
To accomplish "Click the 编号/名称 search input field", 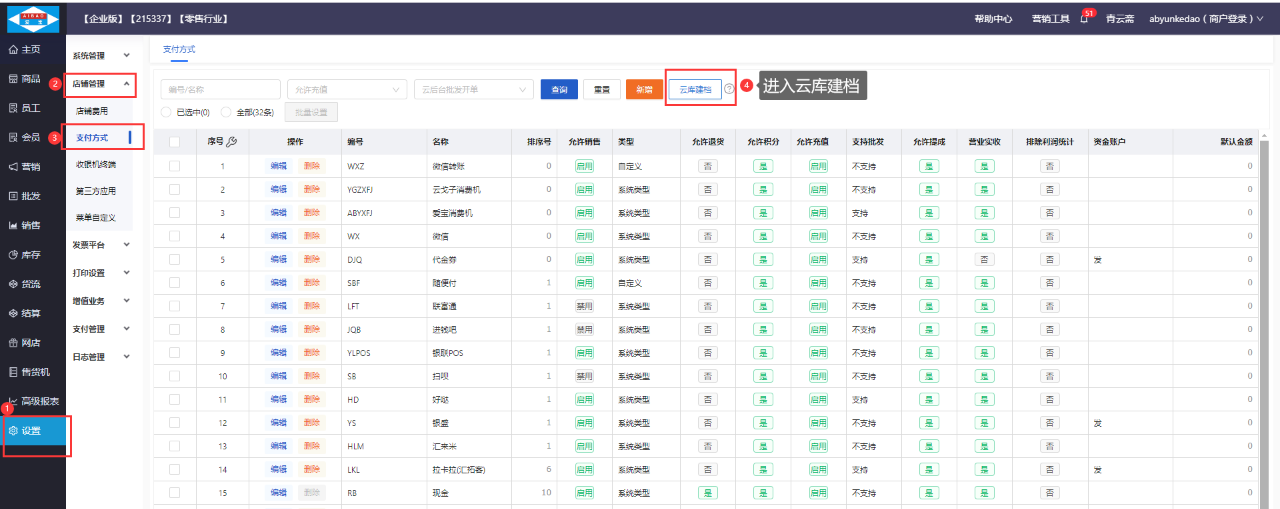I will 220,89.
